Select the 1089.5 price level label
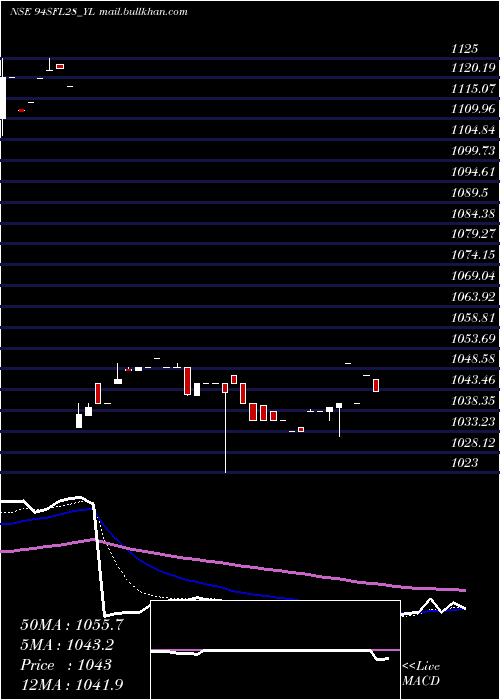 [471, 192]
